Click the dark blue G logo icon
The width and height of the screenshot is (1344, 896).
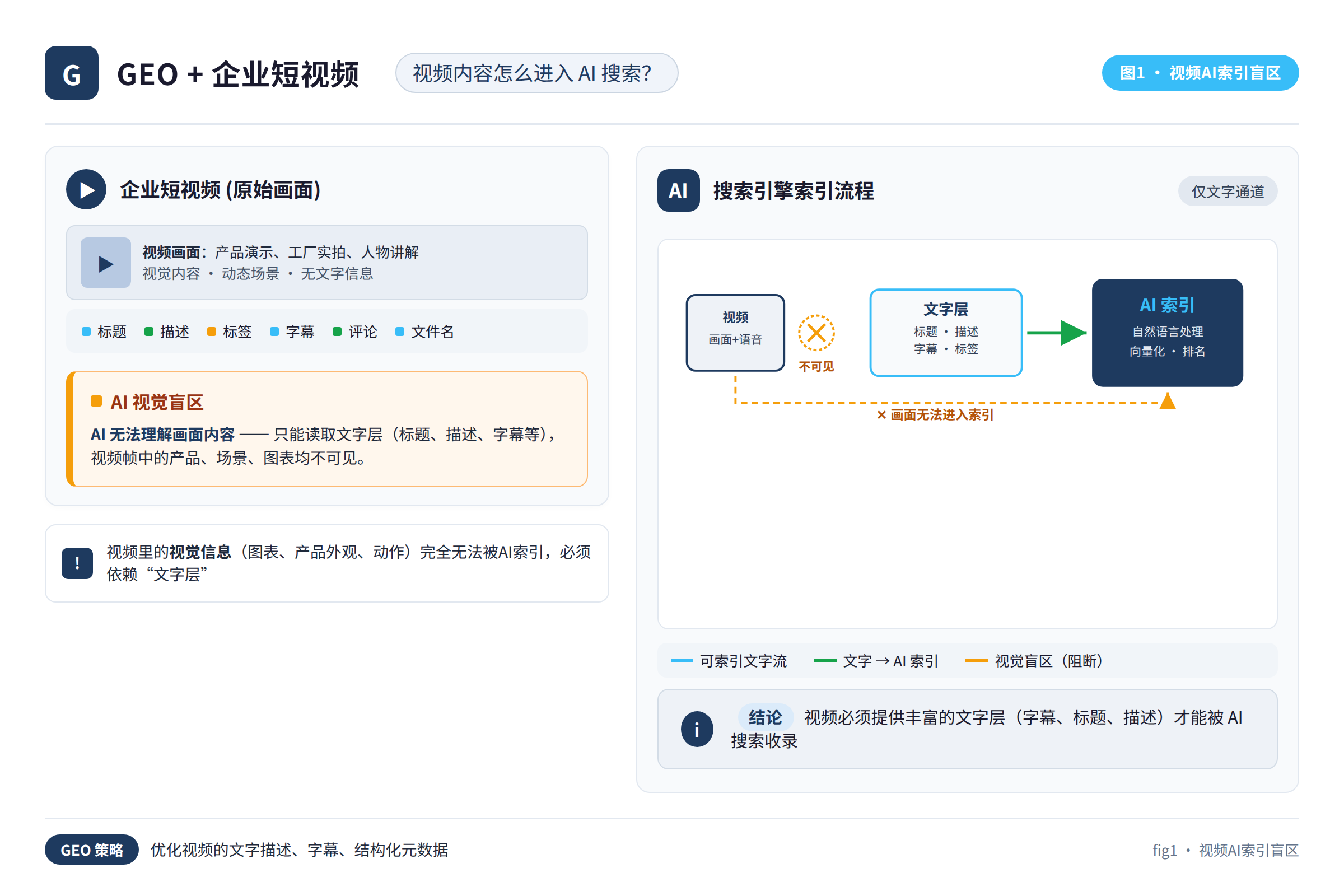click(72, 73)
